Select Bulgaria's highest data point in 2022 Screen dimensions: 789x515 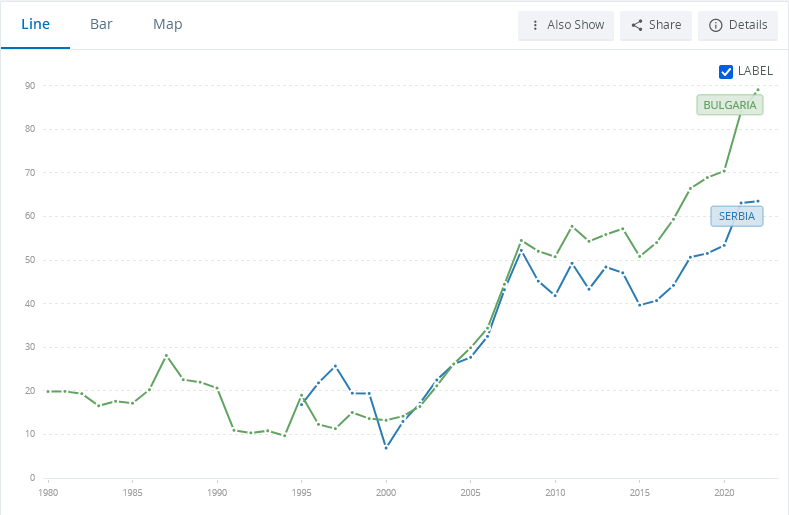click(758, 90)
